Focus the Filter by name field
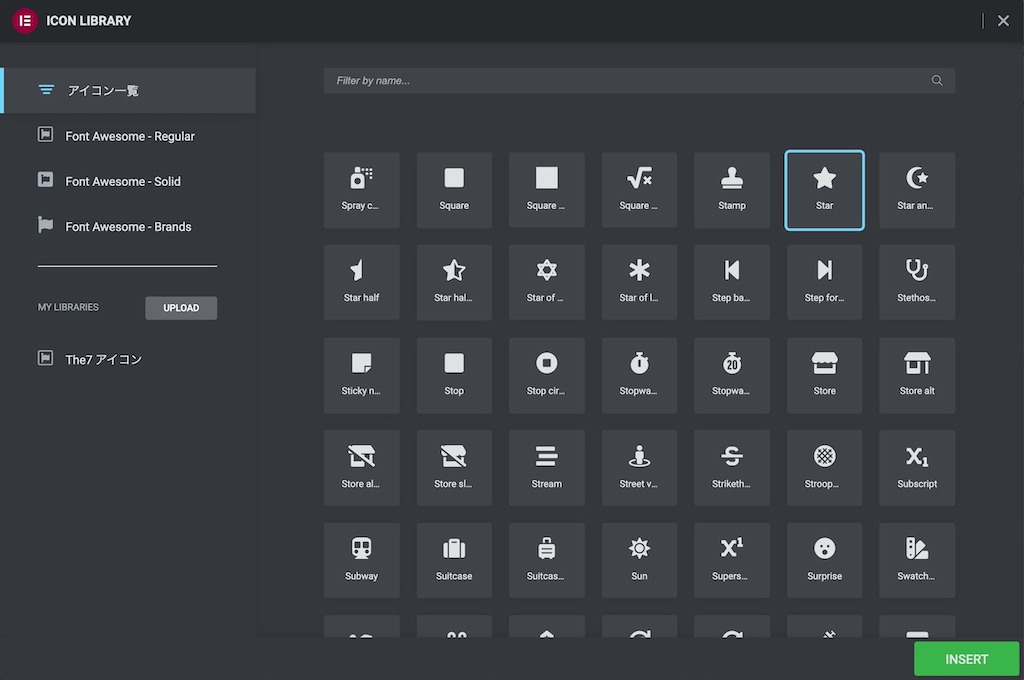The width and height of the screenshot is (1024, 680). [x=630, y=81]
